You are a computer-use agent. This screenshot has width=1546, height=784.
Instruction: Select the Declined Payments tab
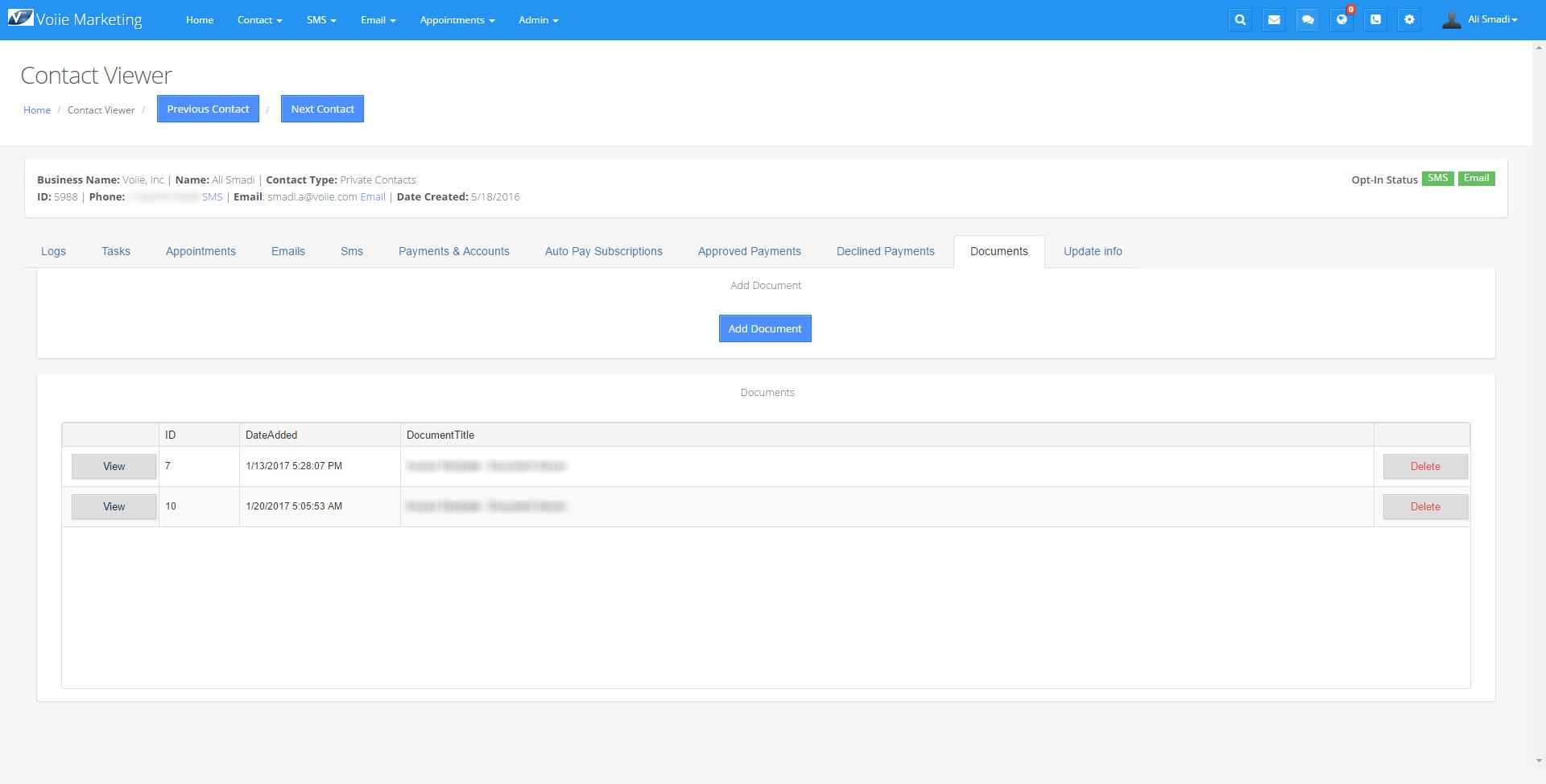tap(885, 251)
